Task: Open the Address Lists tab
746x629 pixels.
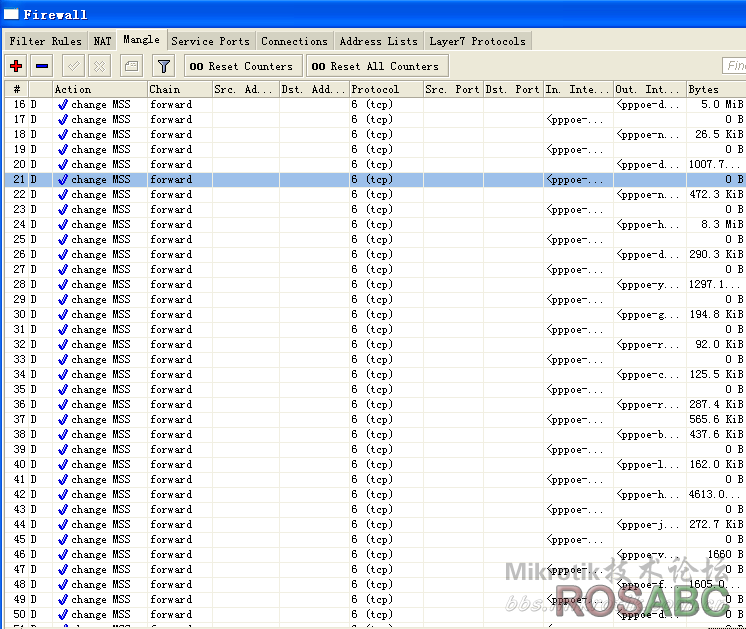Action: (378, 41)
